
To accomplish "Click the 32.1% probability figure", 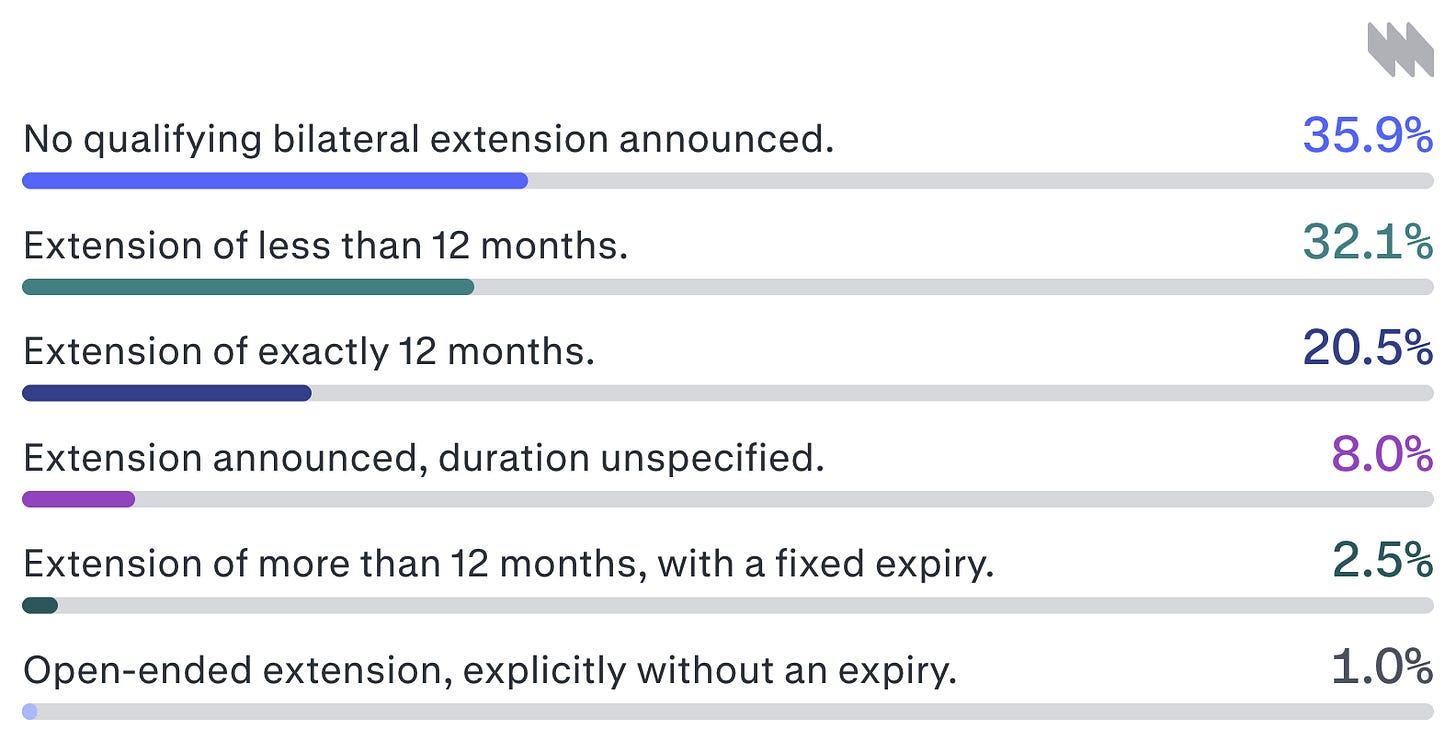I will coord(1368,242).
